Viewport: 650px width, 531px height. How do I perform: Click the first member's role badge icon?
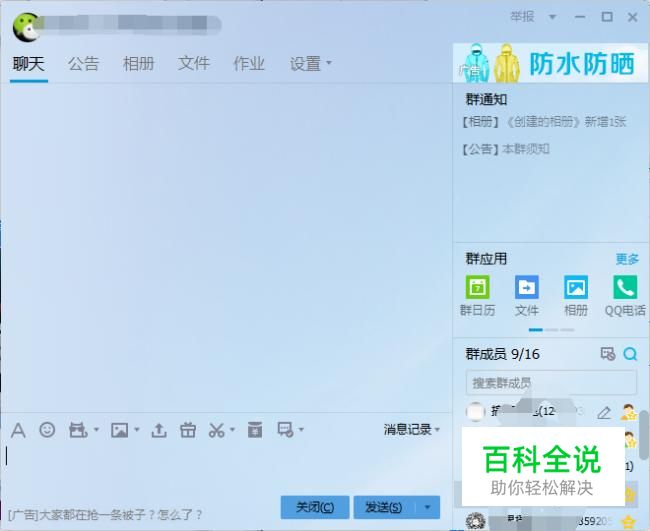629,412
